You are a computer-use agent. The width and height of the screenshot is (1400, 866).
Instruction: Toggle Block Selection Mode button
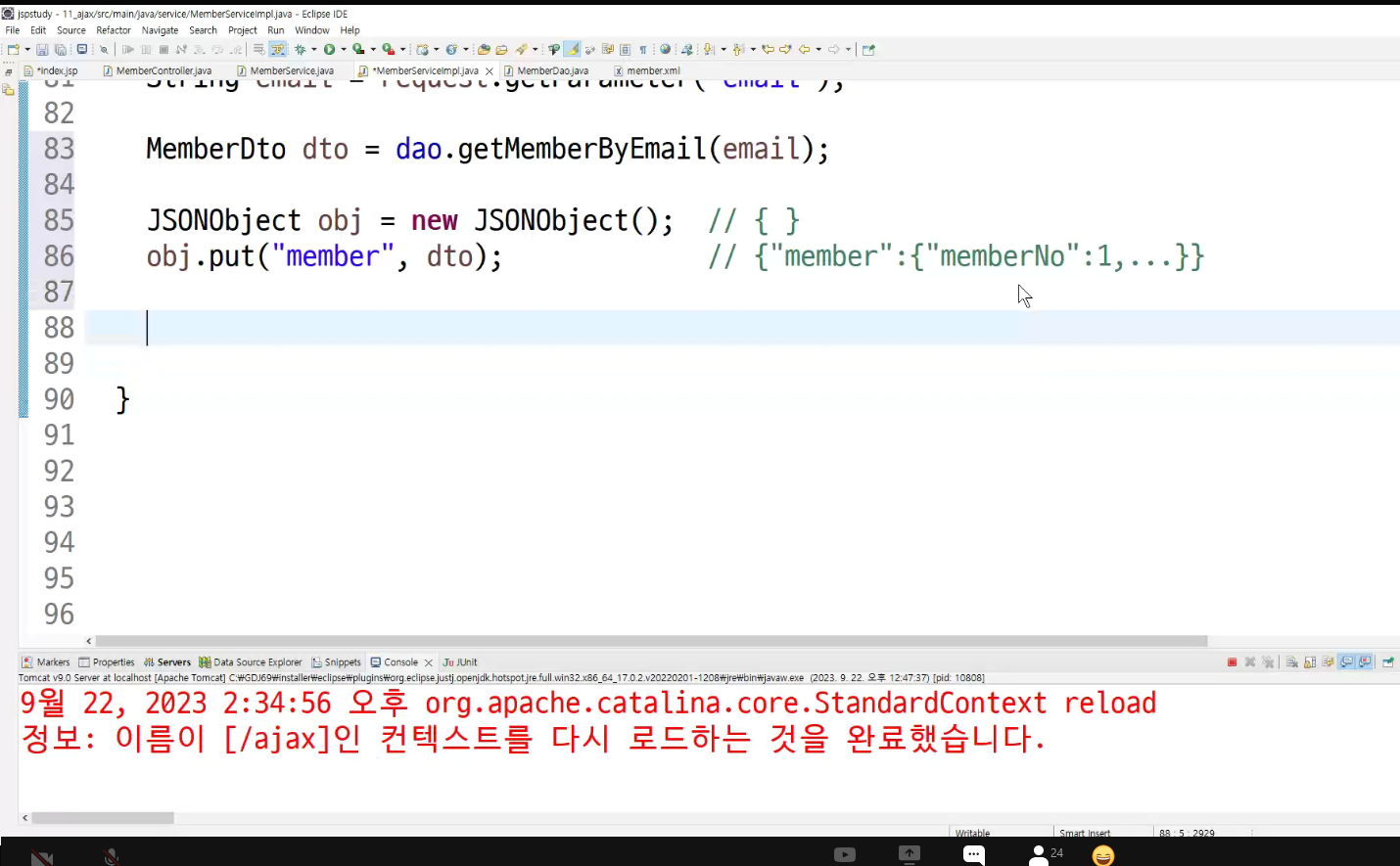pos(625,49)
